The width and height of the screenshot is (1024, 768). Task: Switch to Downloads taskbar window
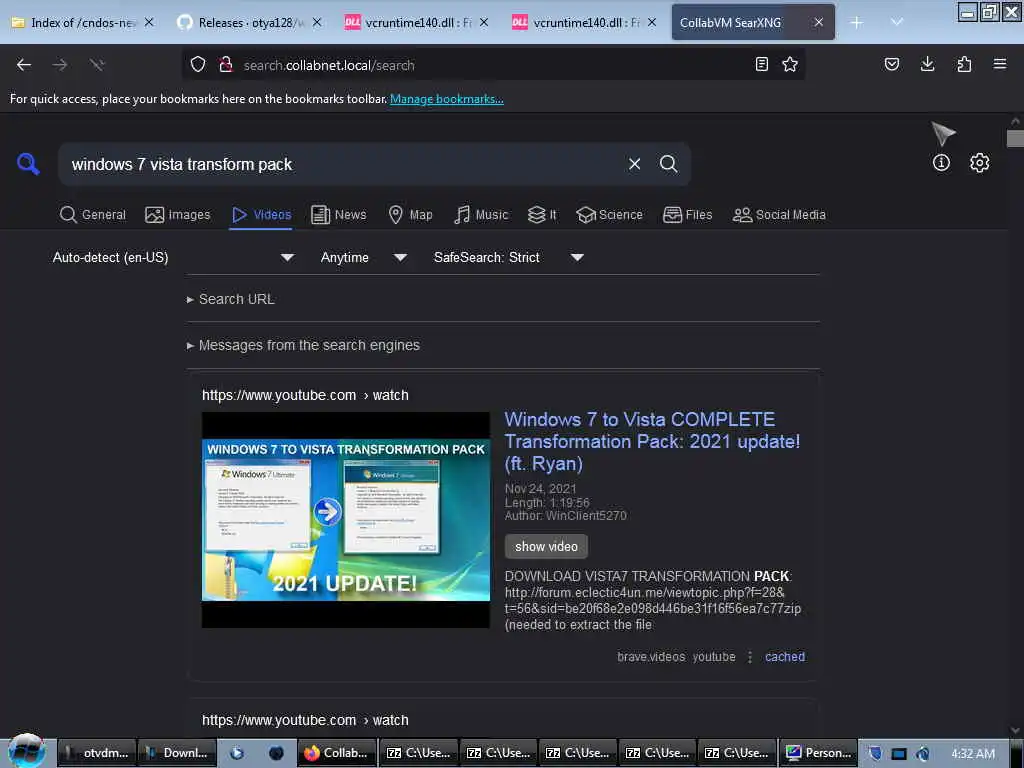click(x=177, y=753)
